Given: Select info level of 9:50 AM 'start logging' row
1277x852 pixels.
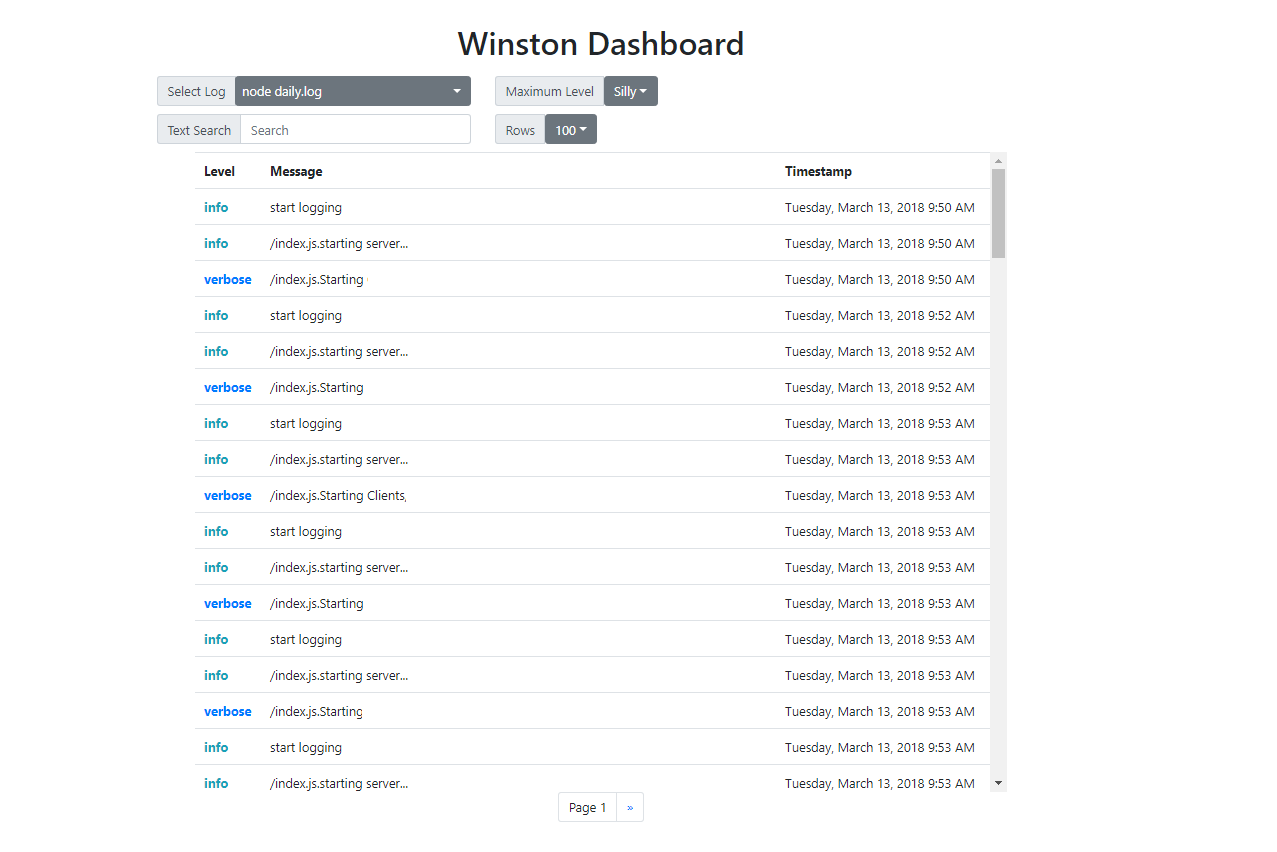Looking at the screenshot, I should 216,207.
